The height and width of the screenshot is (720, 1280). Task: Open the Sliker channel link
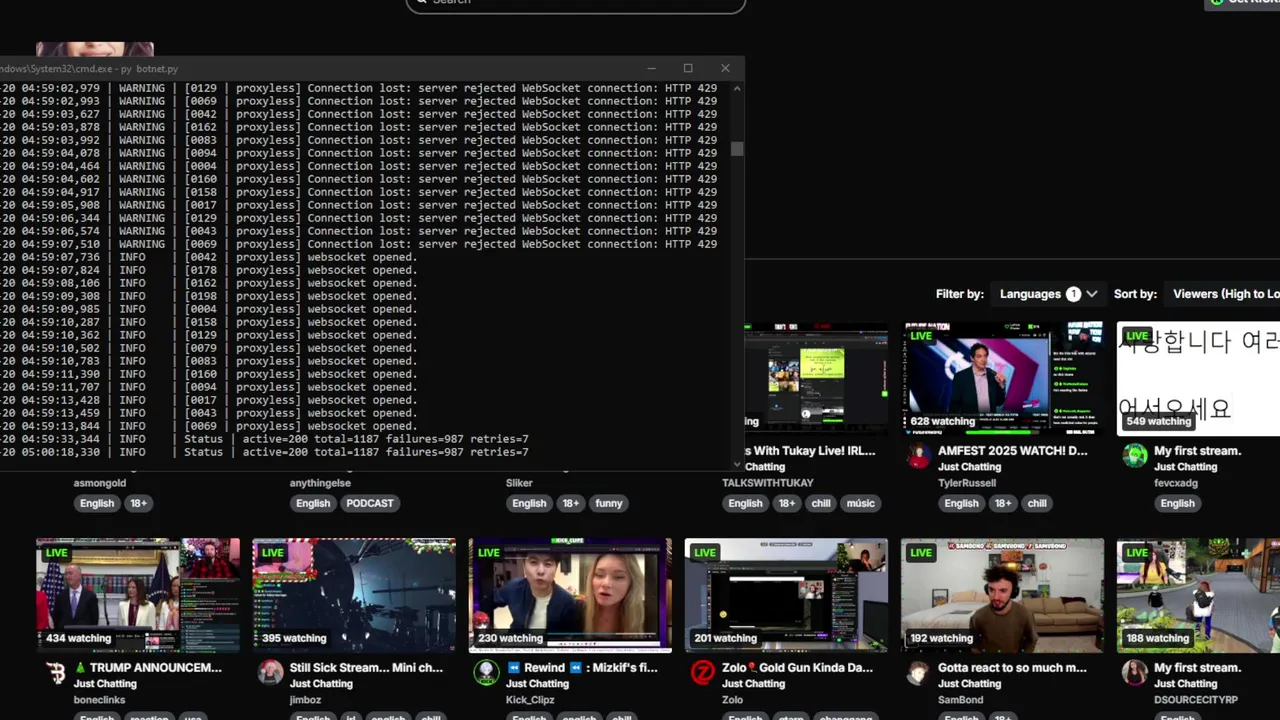[519, 483]
